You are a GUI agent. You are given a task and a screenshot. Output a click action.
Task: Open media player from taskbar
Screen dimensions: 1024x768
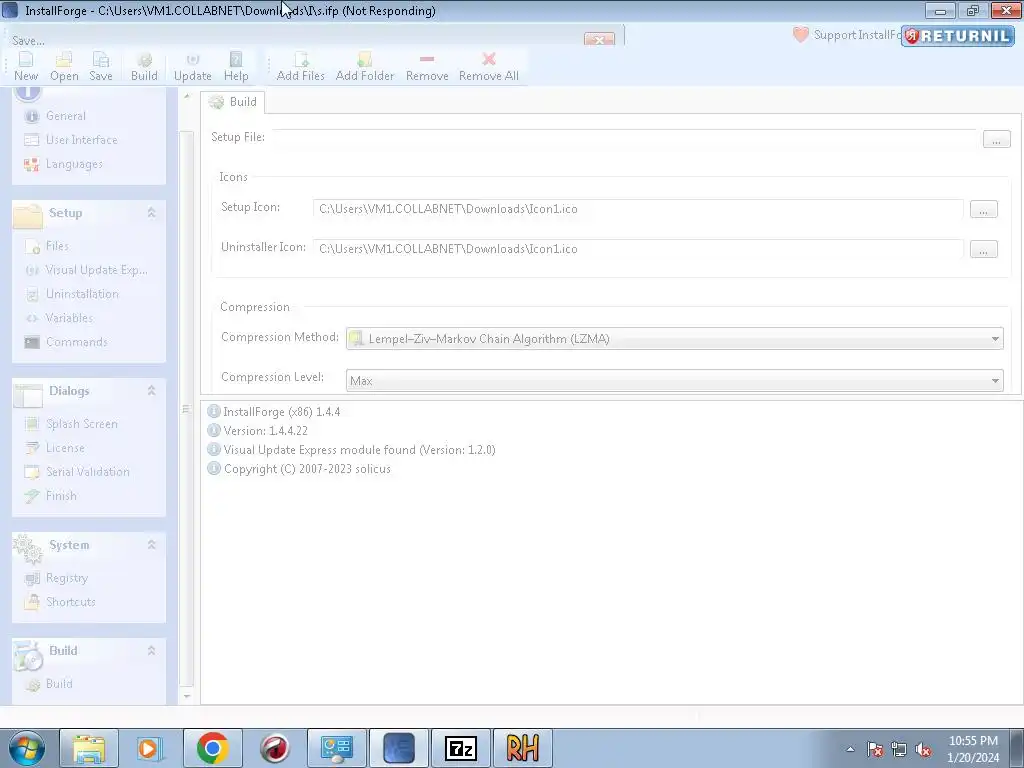(x=150, y=748)
